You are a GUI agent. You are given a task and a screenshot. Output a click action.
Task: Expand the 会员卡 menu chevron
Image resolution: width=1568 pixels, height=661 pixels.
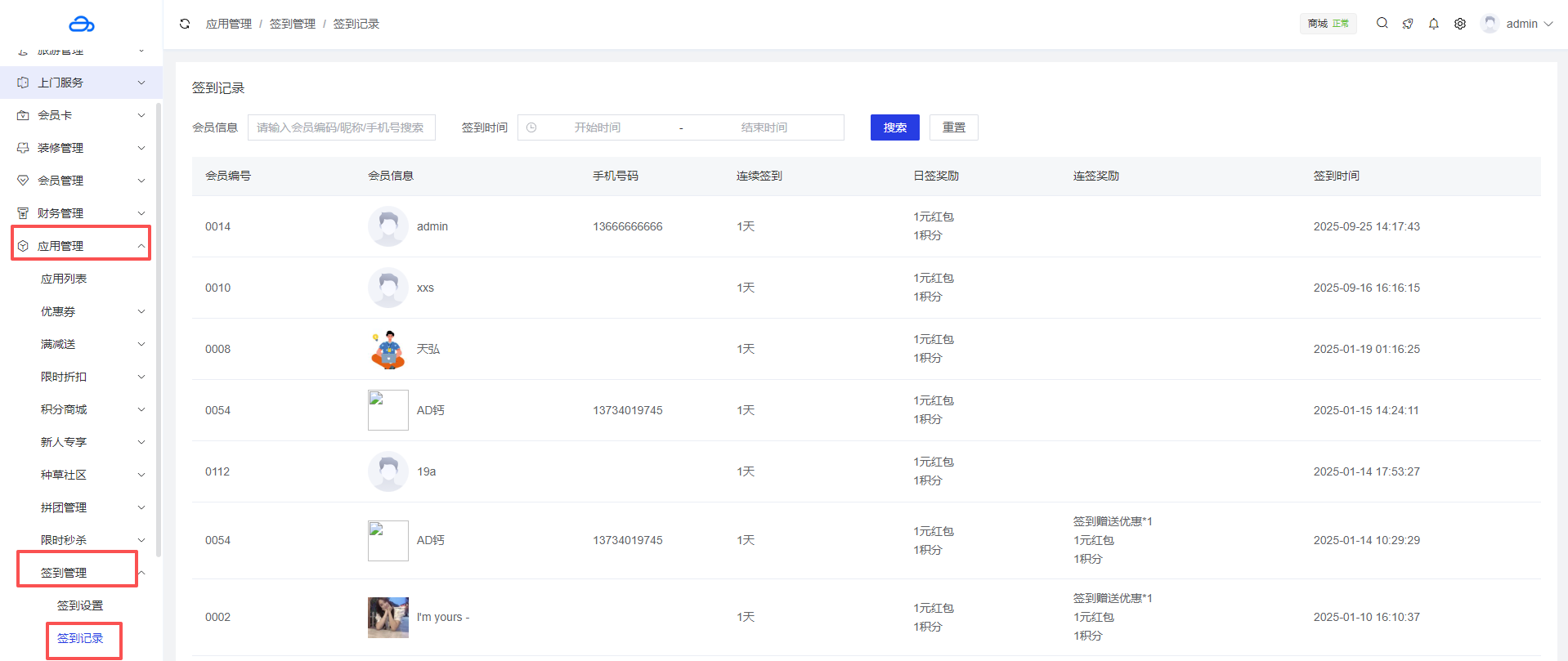point(141,115)
